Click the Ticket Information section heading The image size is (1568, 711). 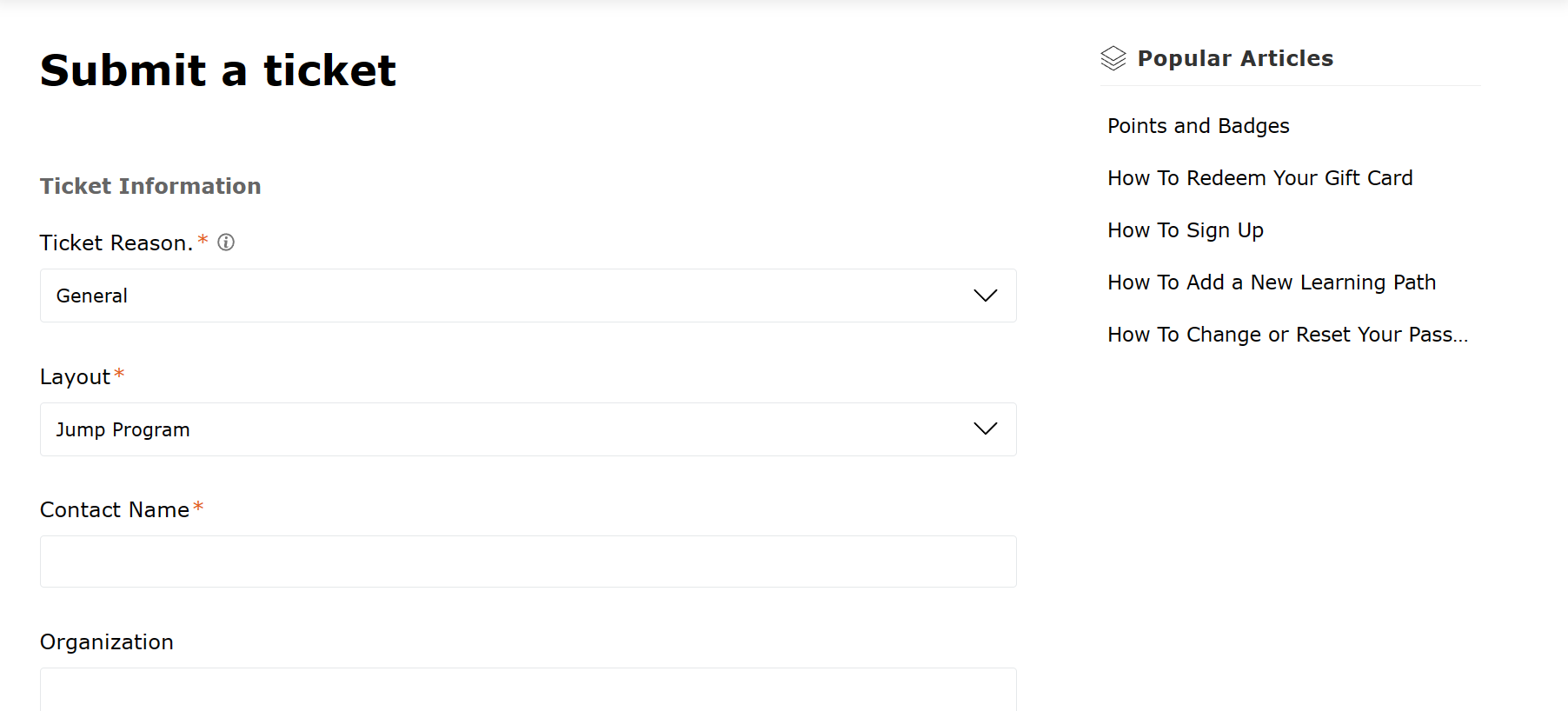point(150,186)
